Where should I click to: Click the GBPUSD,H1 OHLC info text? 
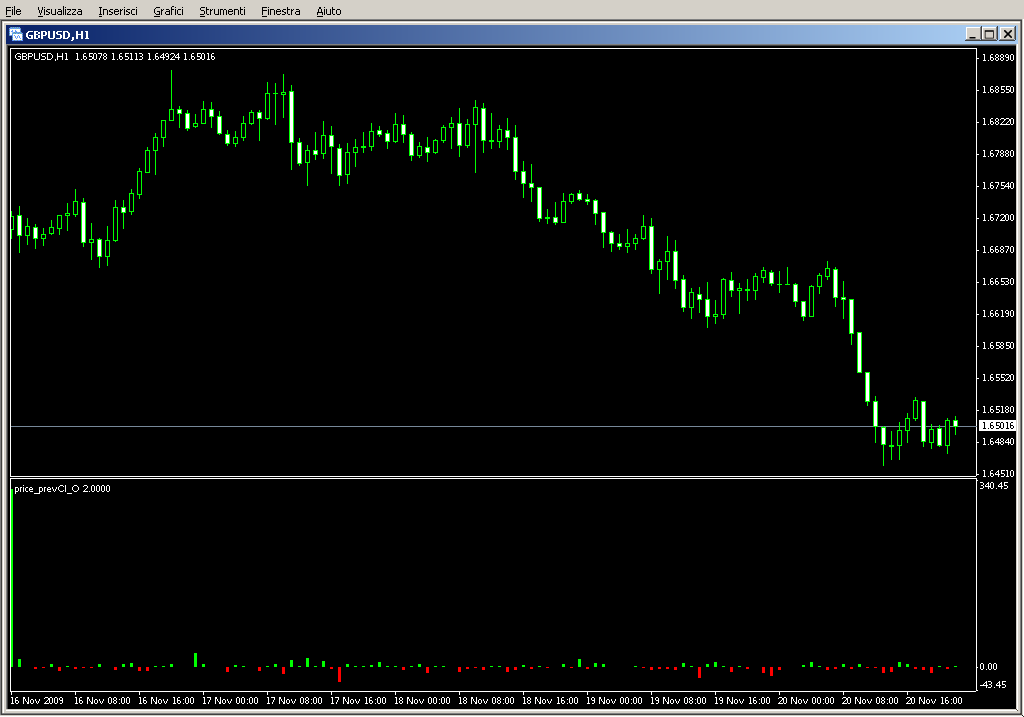pos(115,56)
